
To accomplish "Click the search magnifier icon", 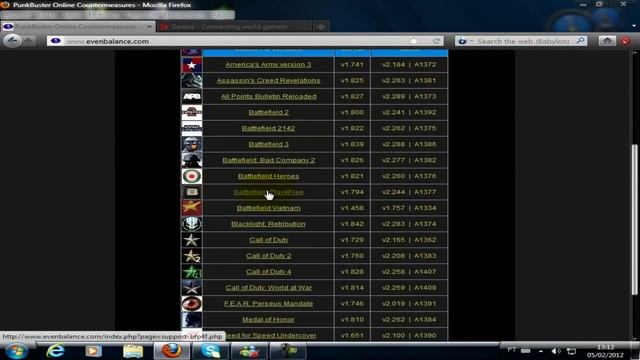I will [580, 41].
